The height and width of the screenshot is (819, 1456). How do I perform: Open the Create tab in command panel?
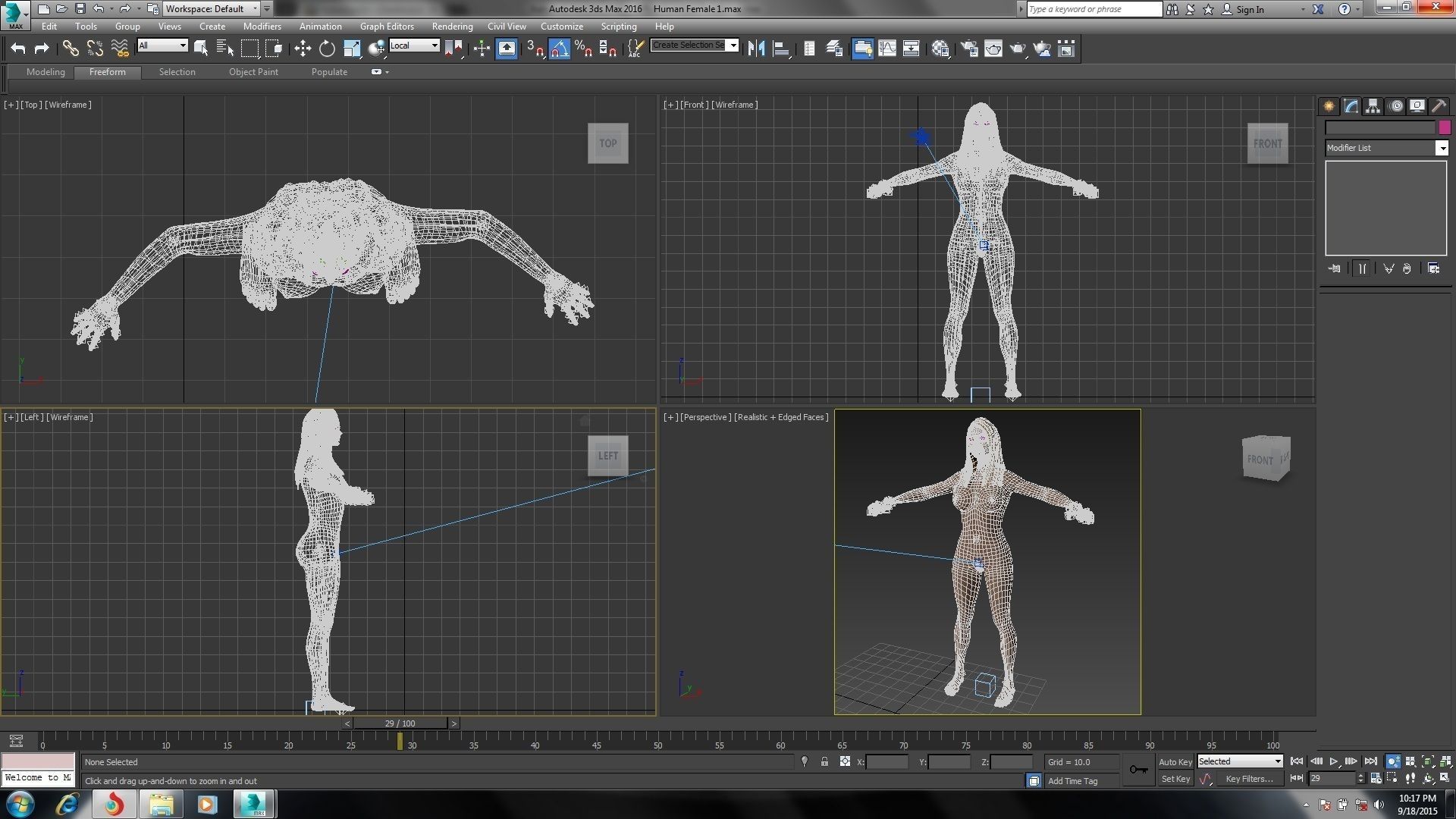tap(1329, 106)
